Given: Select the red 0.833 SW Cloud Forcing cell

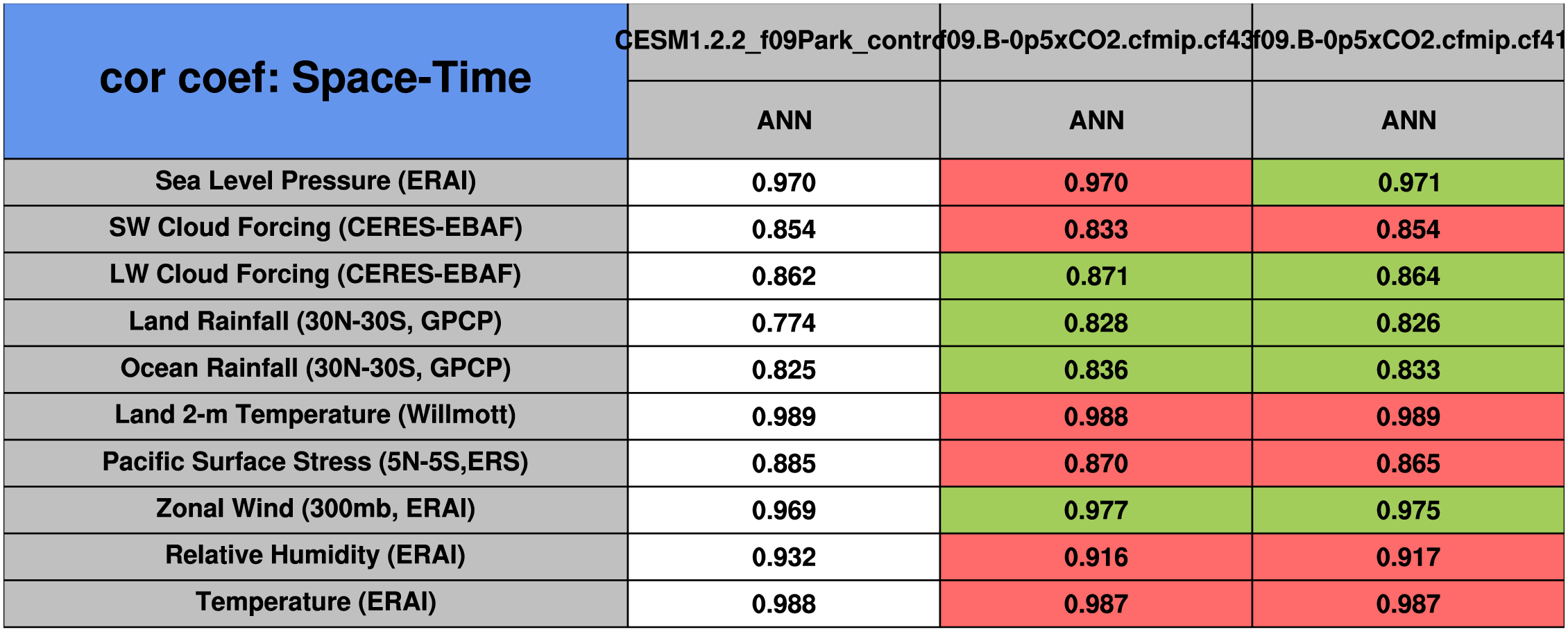Looking at the screenshot, I should tap(1096, 230).
